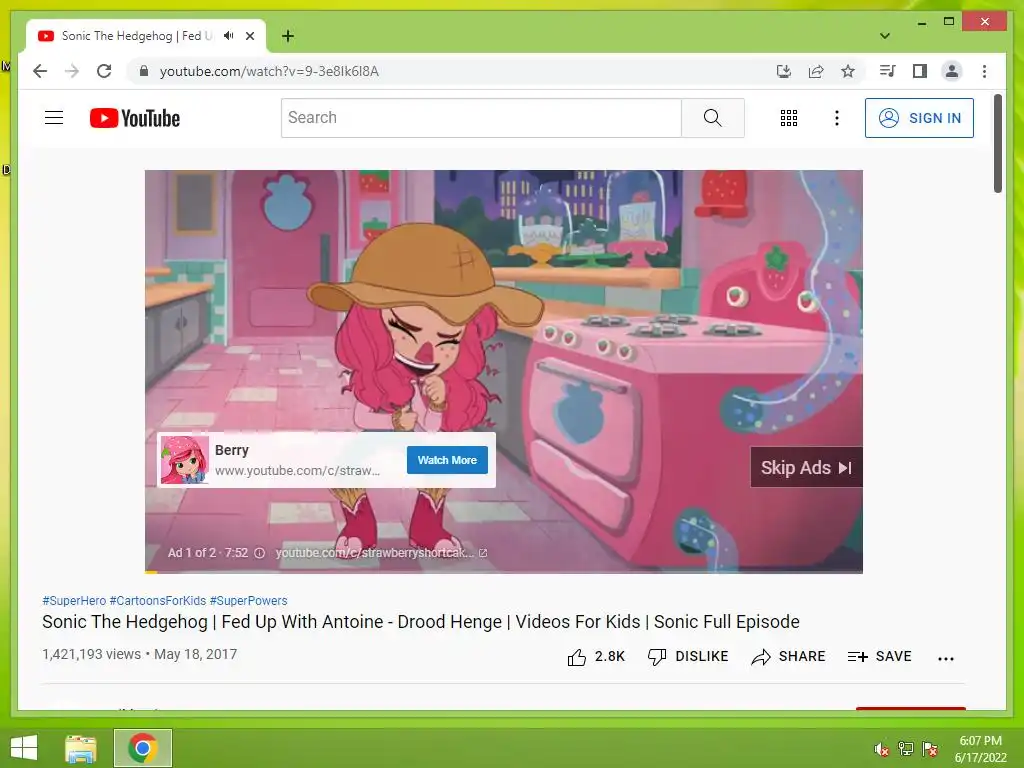
Task: Bookmark this page with the star
Action: point(848,71)
